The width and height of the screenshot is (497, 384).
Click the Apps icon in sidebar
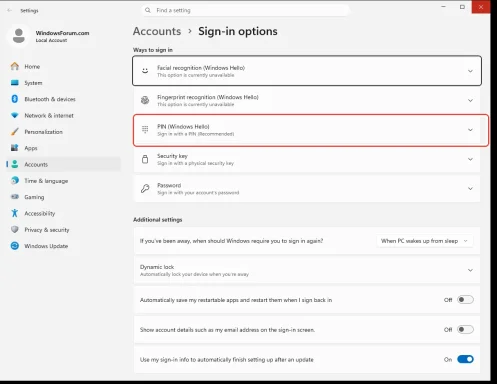[x=15, y=148]
